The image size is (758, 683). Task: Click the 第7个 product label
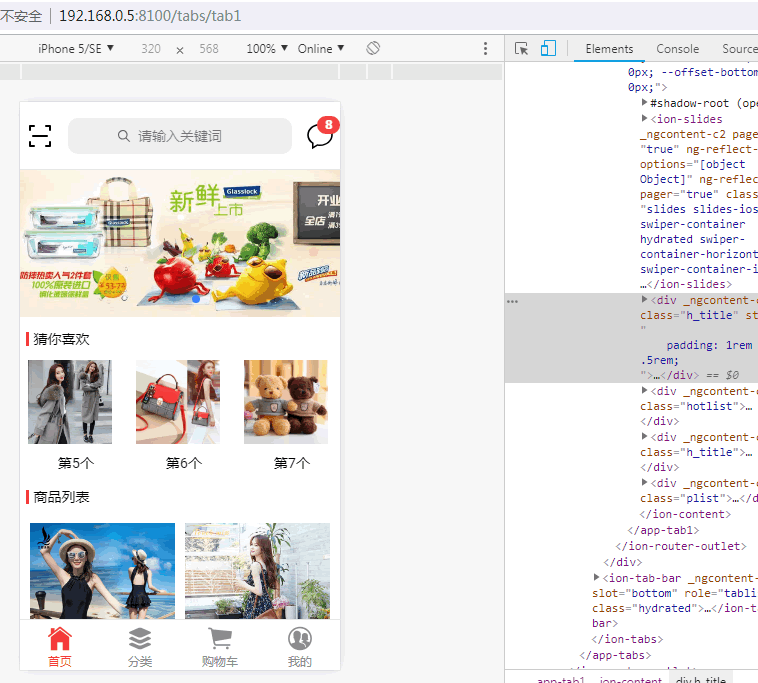click(x=292, y=463)
